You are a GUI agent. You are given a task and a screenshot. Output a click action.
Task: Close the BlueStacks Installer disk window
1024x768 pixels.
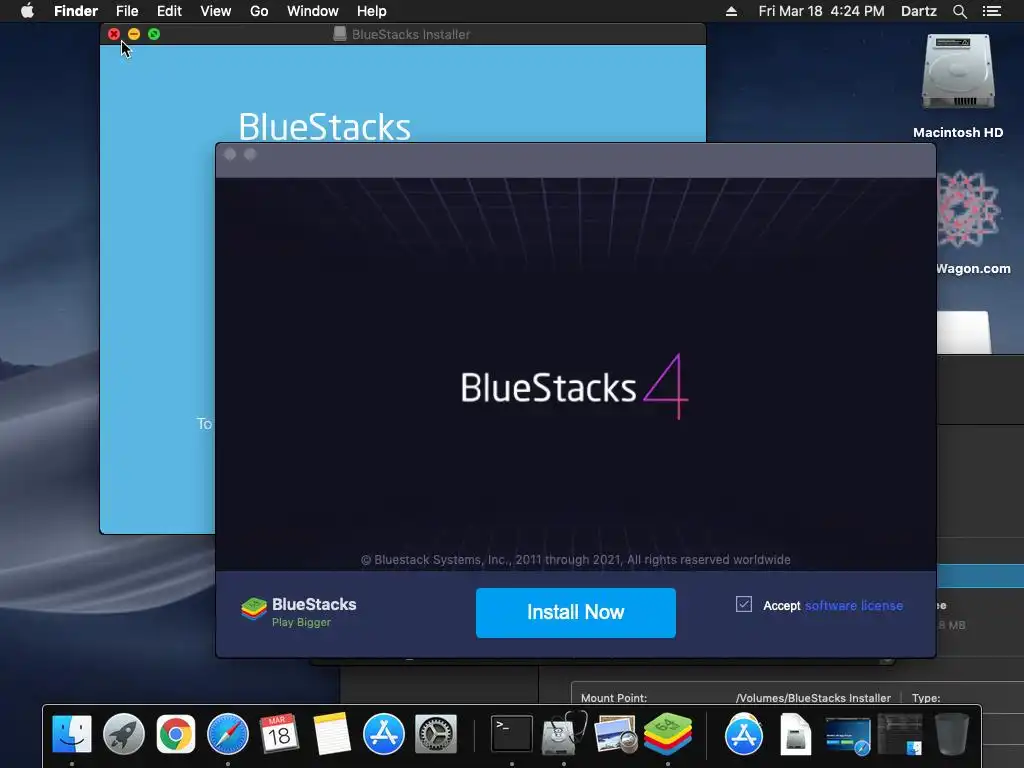point(114,34)
